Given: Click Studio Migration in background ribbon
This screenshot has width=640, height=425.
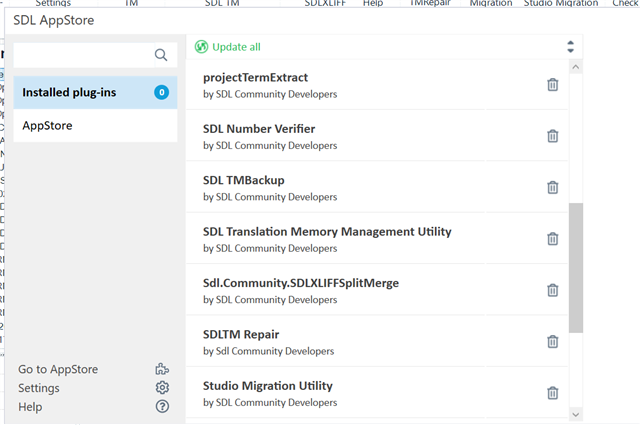Looking at the screenshot, I should coord(561,3).
